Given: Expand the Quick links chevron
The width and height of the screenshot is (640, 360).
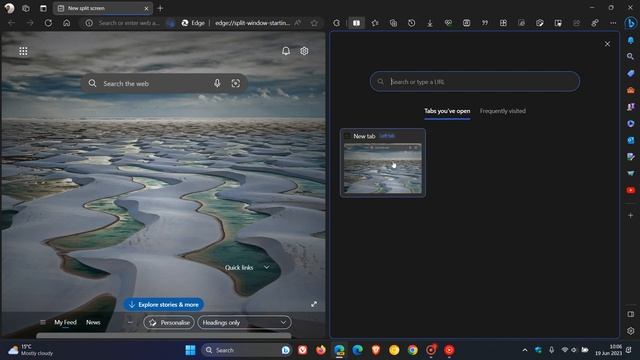Looking at the screenshot, I should 267,267.
